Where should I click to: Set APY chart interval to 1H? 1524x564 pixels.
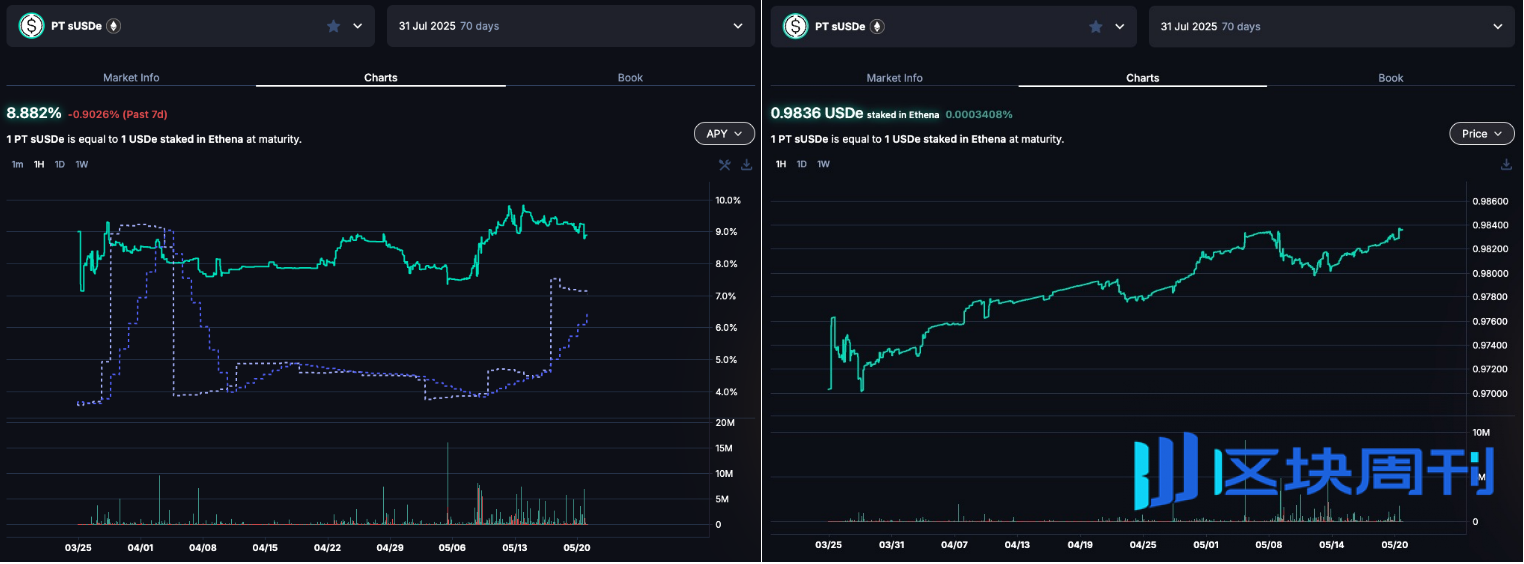(x=39, y=164)
